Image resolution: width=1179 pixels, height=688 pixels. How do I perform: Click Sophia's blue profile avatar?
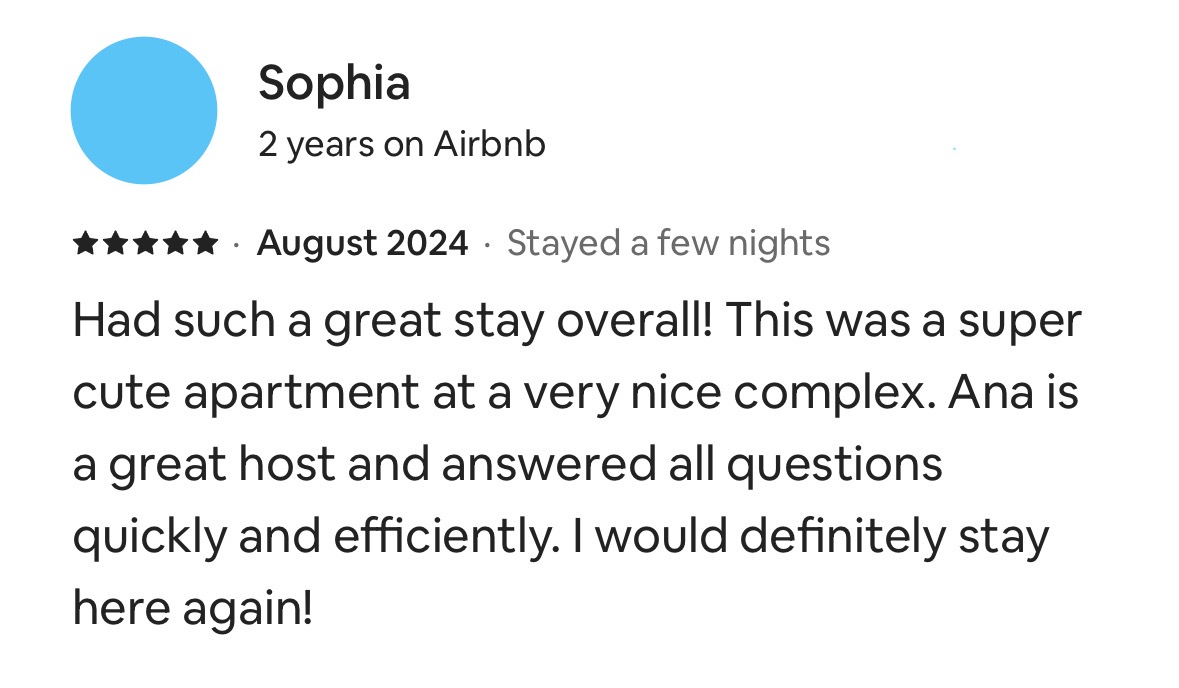pos(144,111)
